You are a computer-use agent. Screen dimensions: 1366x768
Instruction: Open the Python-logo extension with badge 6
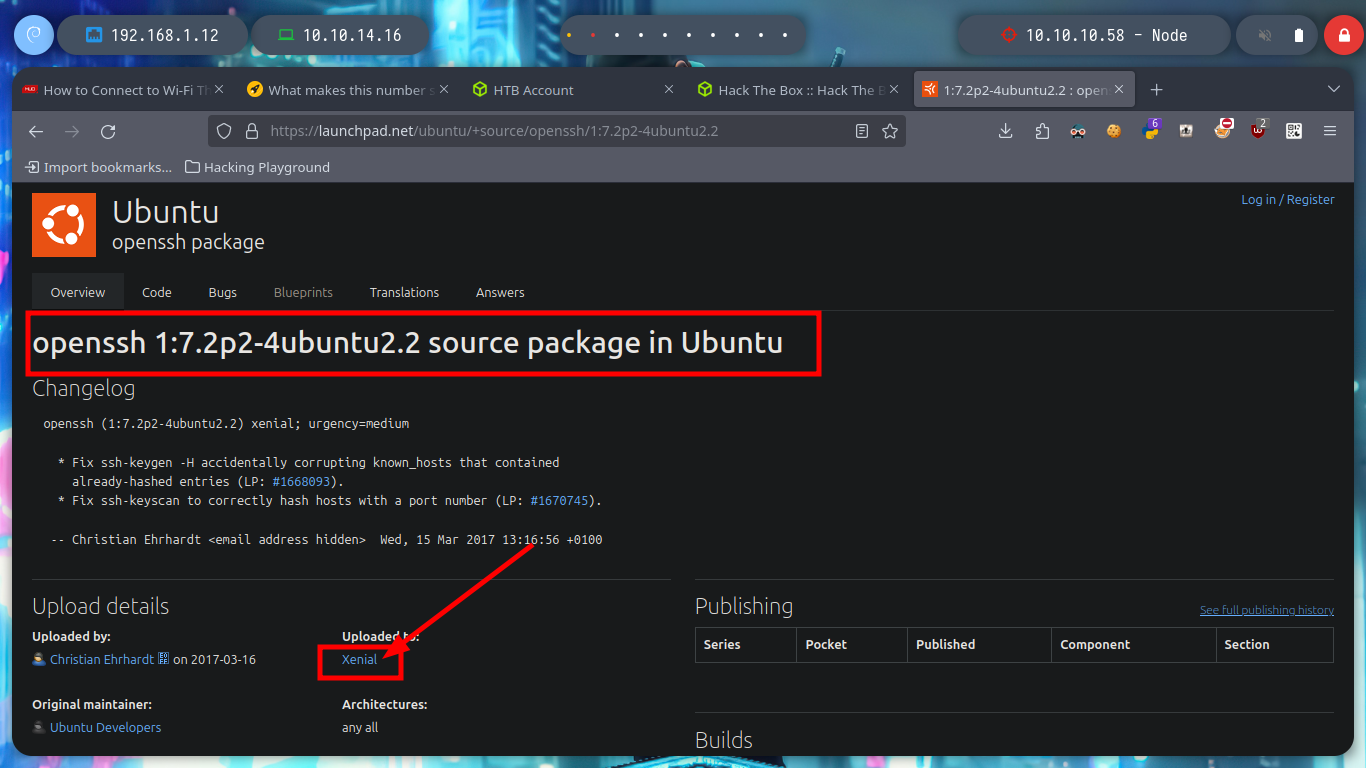tap(1151, 130)
